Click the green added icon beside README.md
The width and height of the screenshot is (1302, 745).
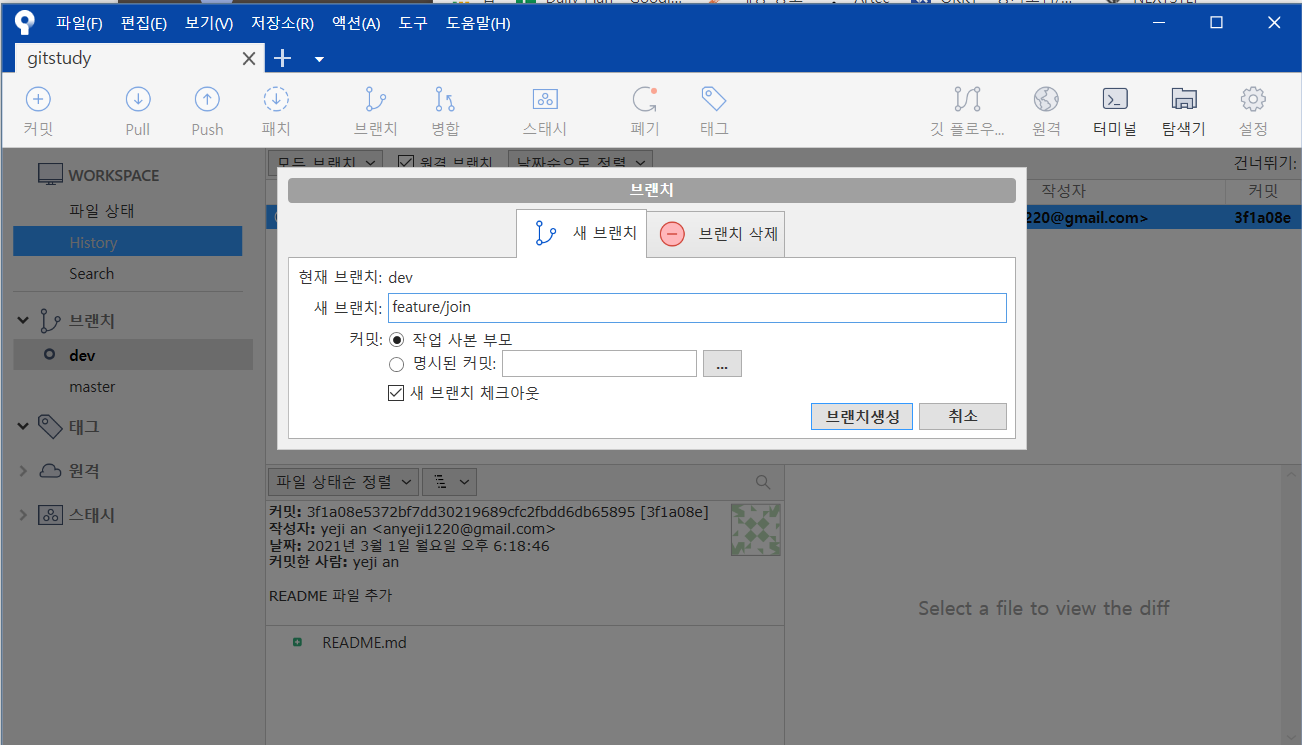point(297,642)
